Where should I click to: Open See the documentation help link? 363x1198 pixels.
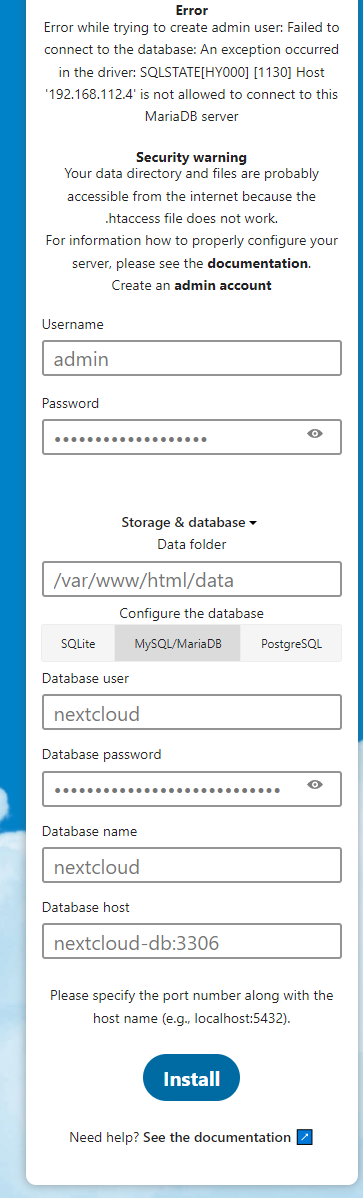[217, 1137]
